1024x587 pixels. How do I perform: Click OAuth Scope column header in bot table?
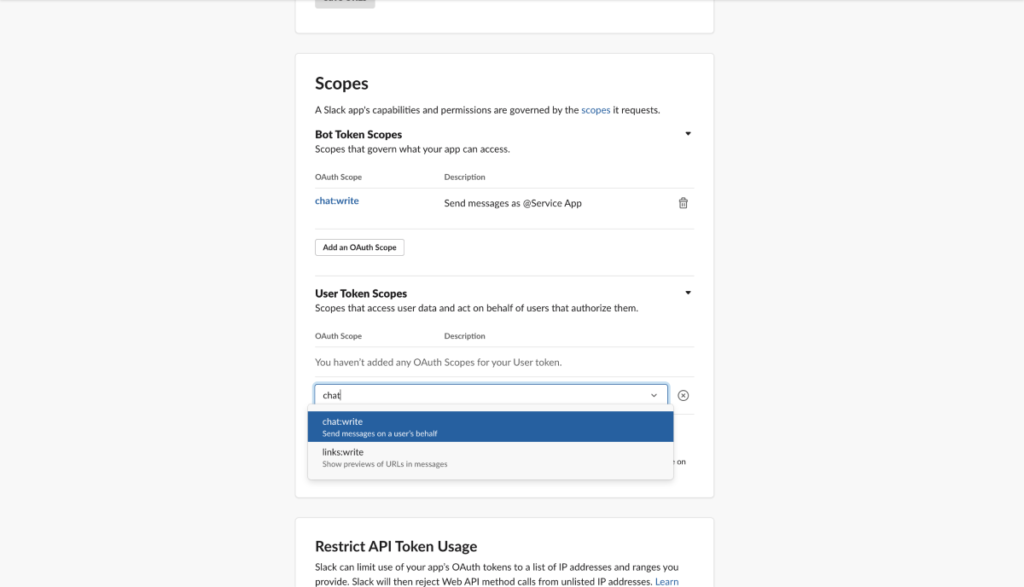click(338, 177)
